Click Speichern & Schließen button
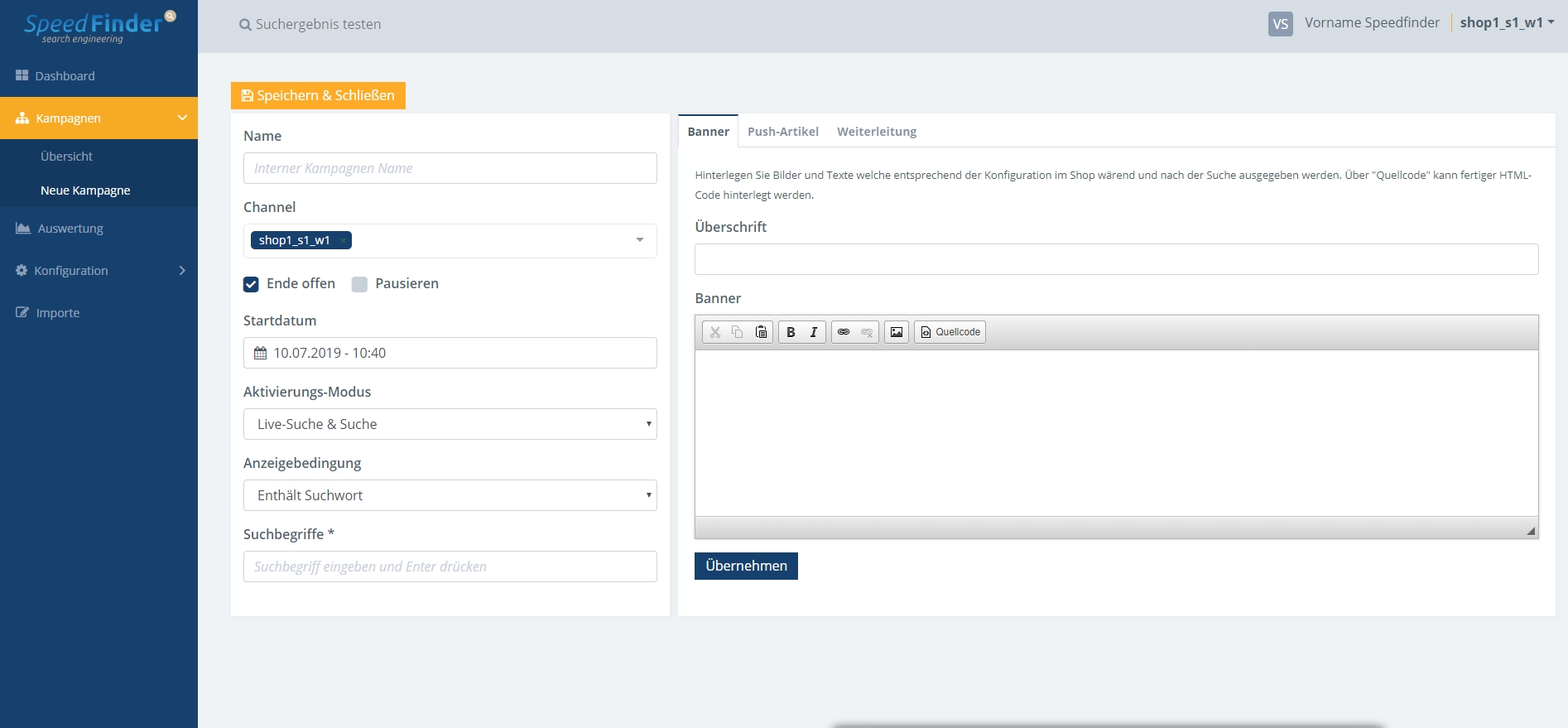 tap(318, 96)
